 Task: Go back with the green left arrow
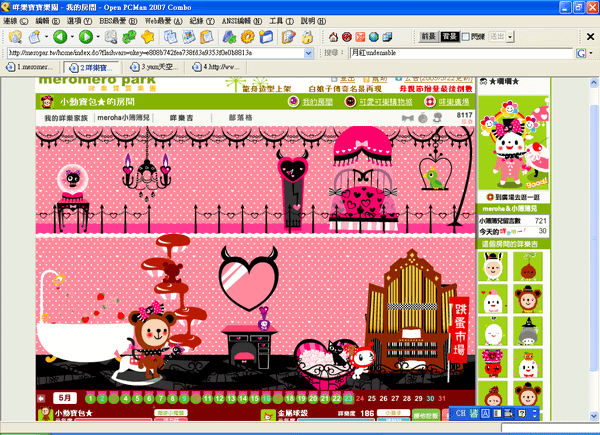click(x=60, y=37)
